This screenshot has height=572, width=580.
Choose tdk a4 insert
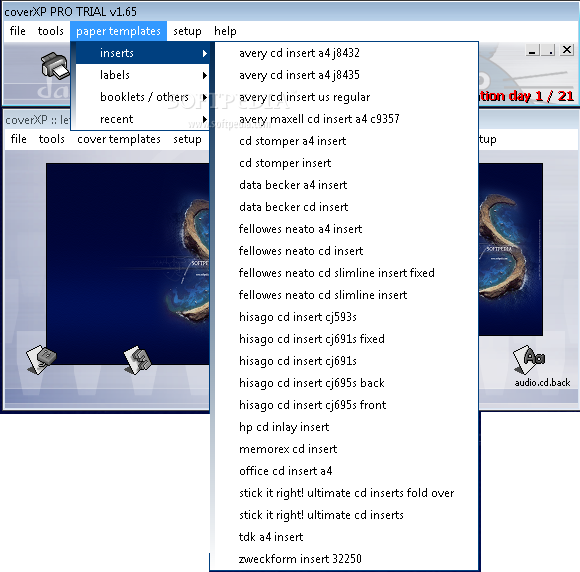(x=346, y=537)
